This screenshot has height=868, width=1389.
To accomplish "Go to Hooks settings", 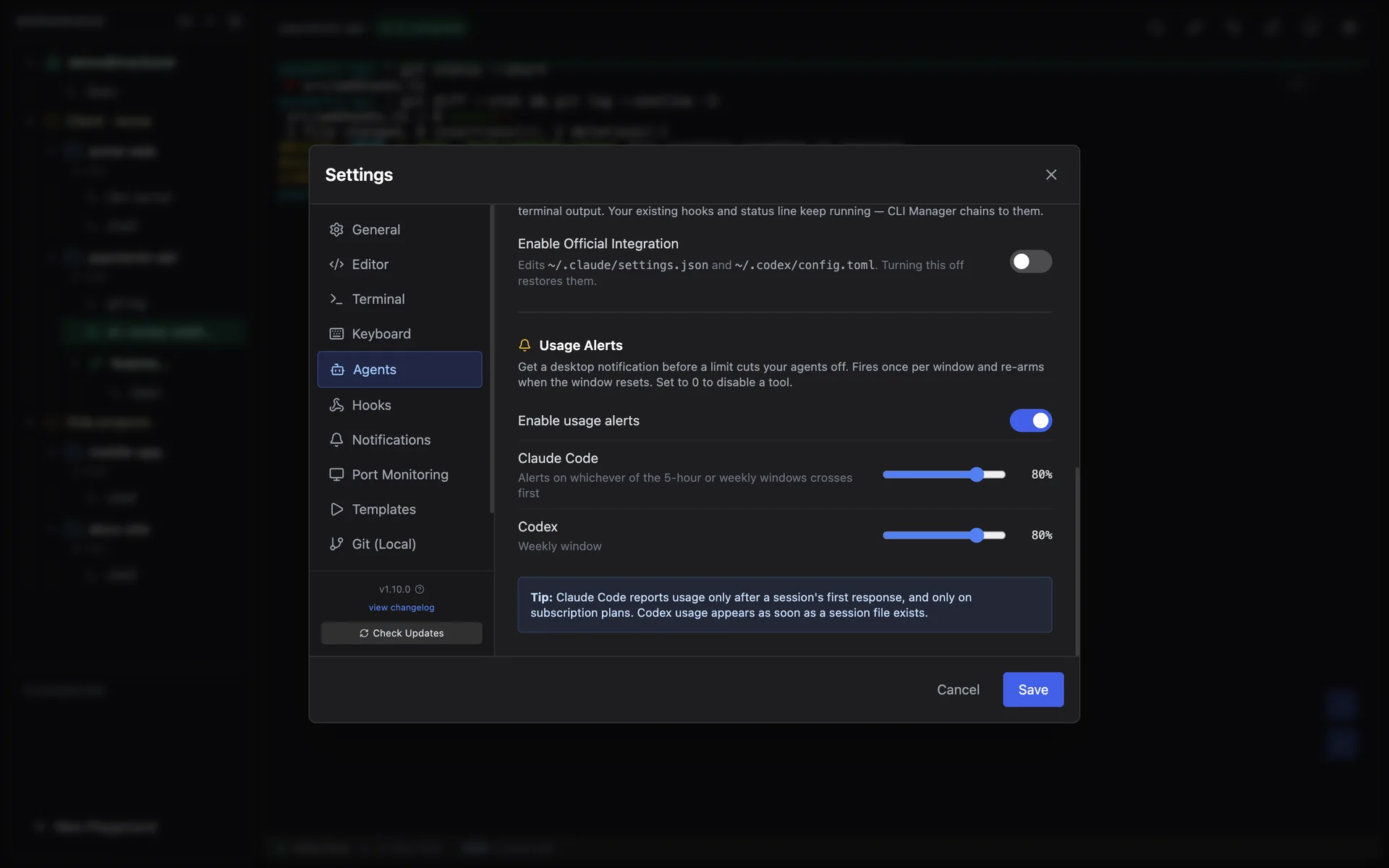I will point(399,405).
